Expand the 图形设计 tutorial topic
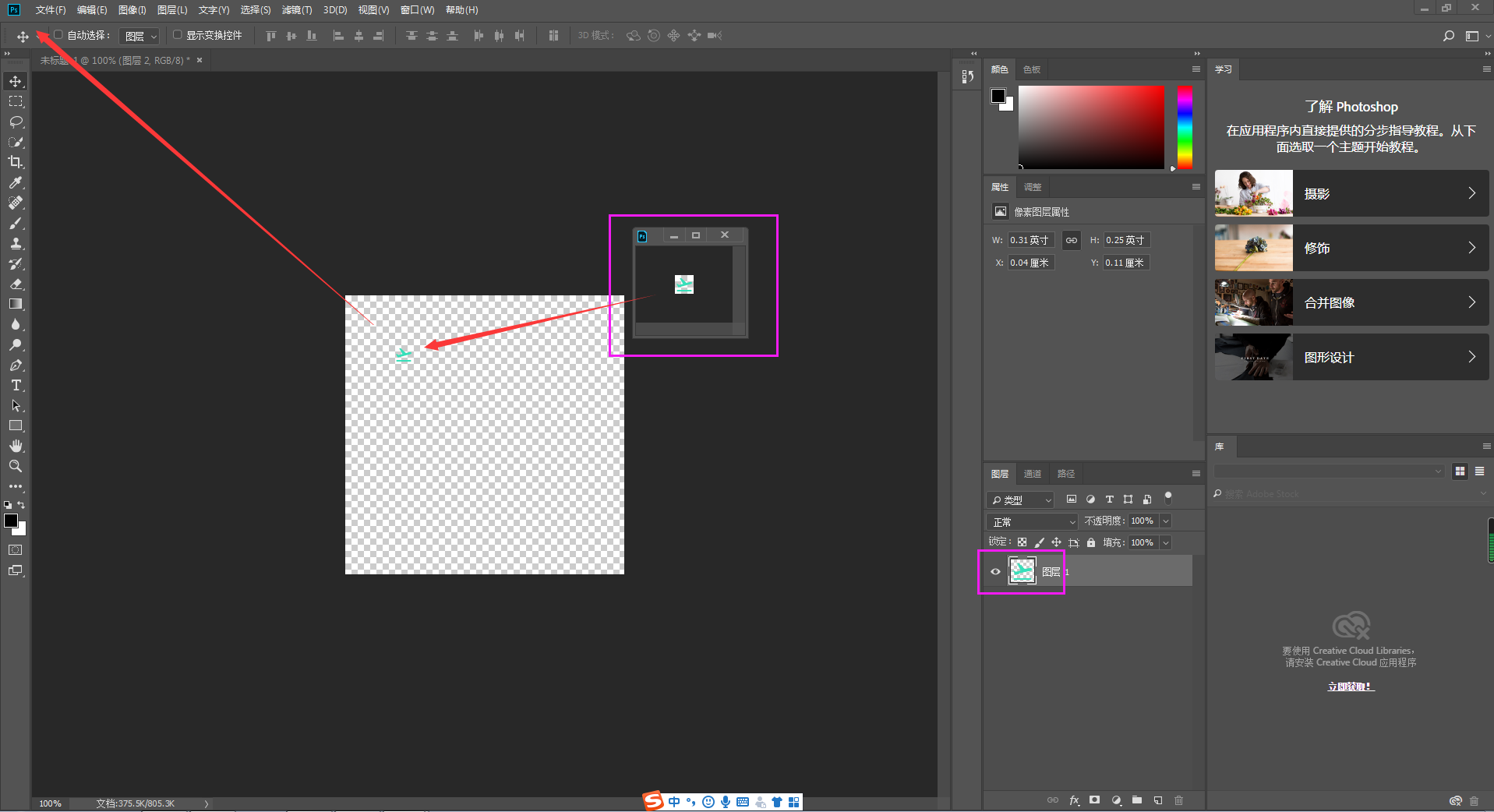1494x812 pixels. coord(1351,357)
